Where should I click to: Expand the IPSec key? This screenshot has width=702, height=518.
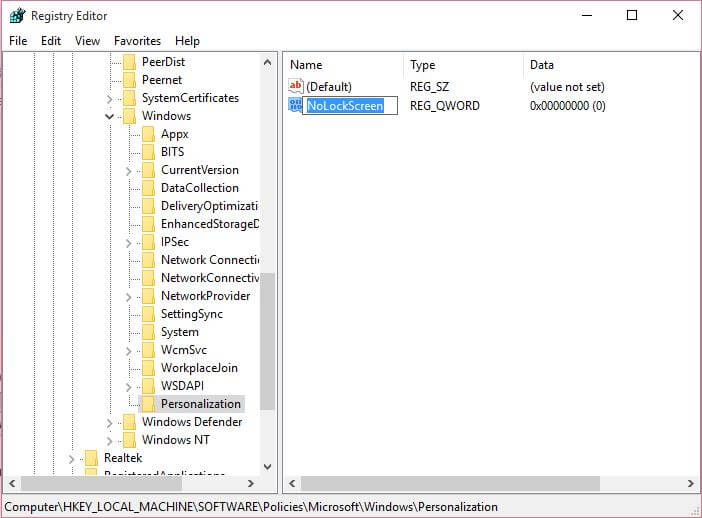pos(129,243)
